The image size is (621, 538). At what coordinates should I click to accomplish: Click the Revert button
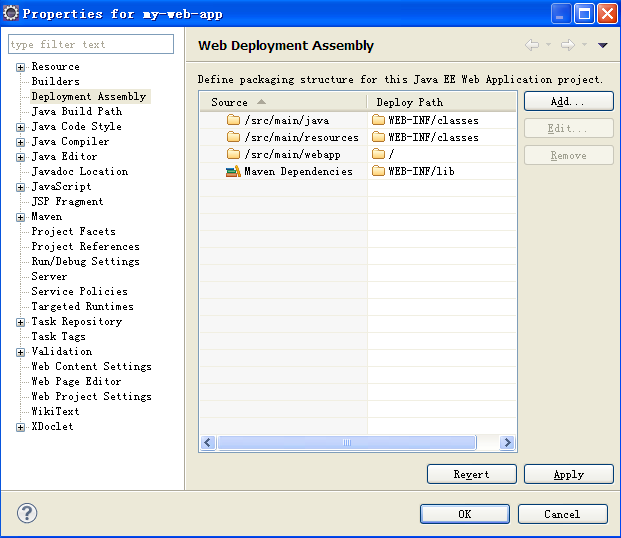pyautogui.click(x=472, y=474)
